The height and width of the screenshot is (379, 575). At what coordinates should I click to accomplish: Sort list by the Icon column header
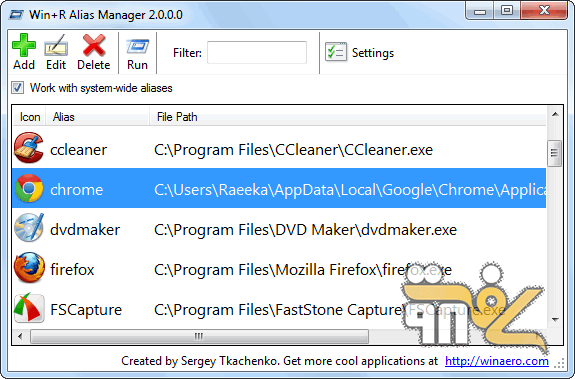(x=29, y=117)
